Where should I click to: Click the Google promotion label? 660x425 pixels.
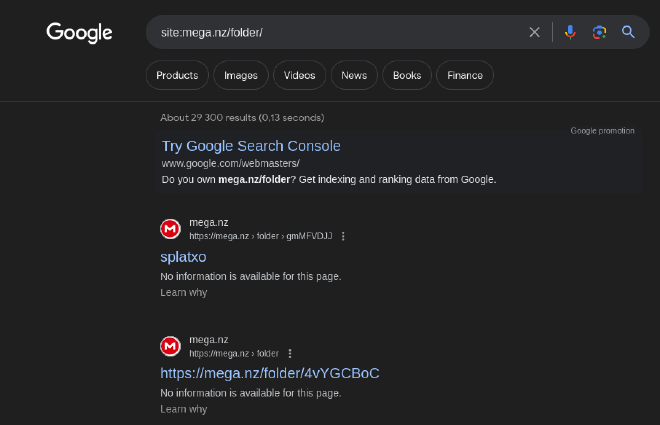[x=602, y=131]
